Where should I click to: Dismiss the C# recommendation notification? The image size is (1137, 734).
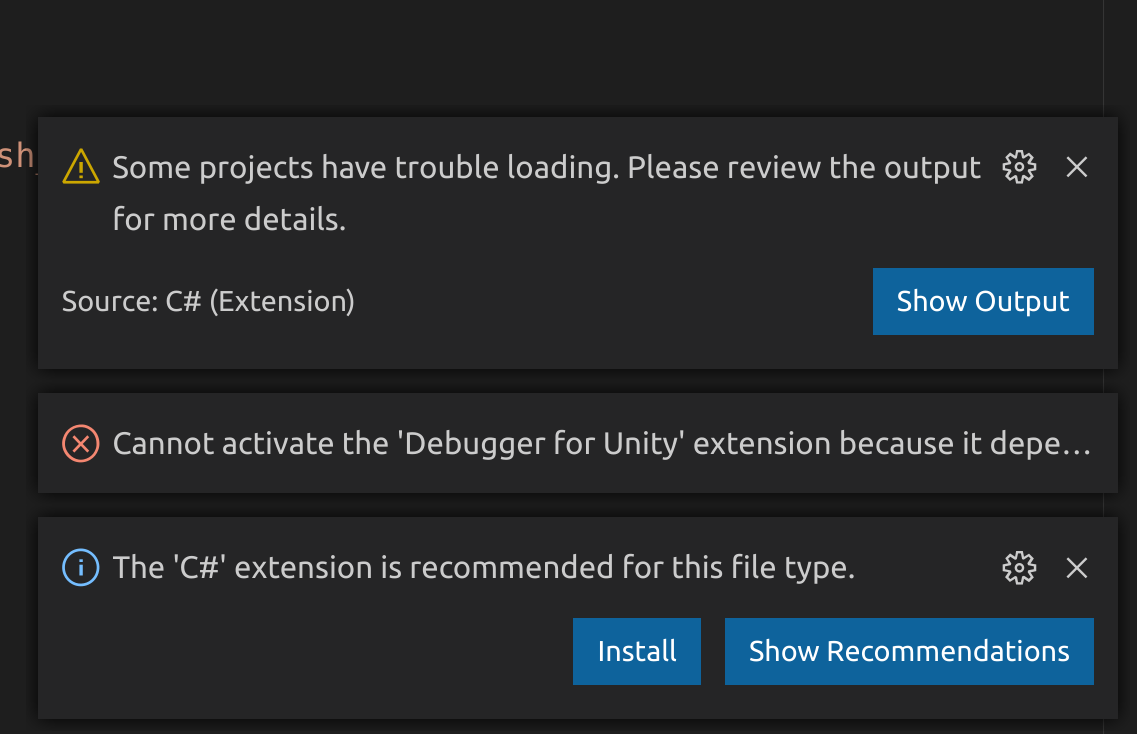[1076, 568]
